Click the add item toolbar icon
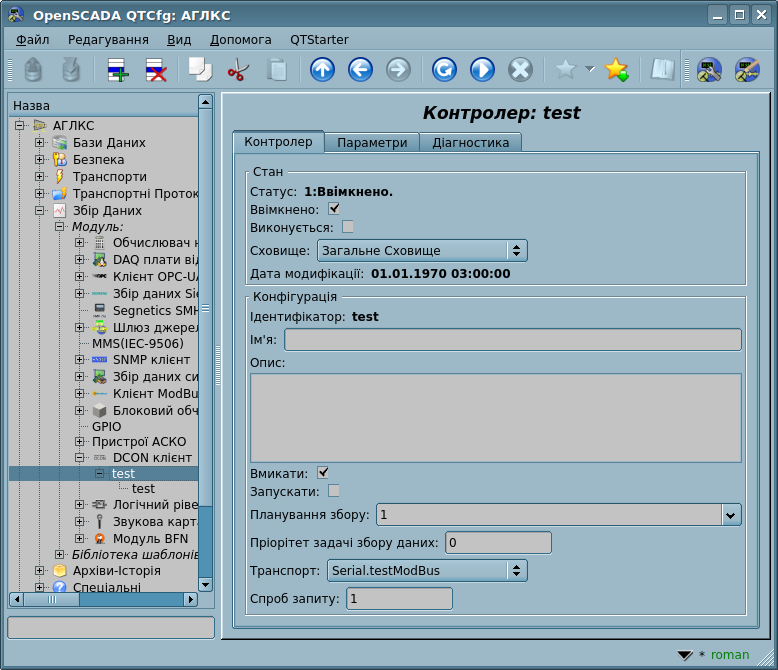Screen dimensions: 778x670 pos(118,70)
